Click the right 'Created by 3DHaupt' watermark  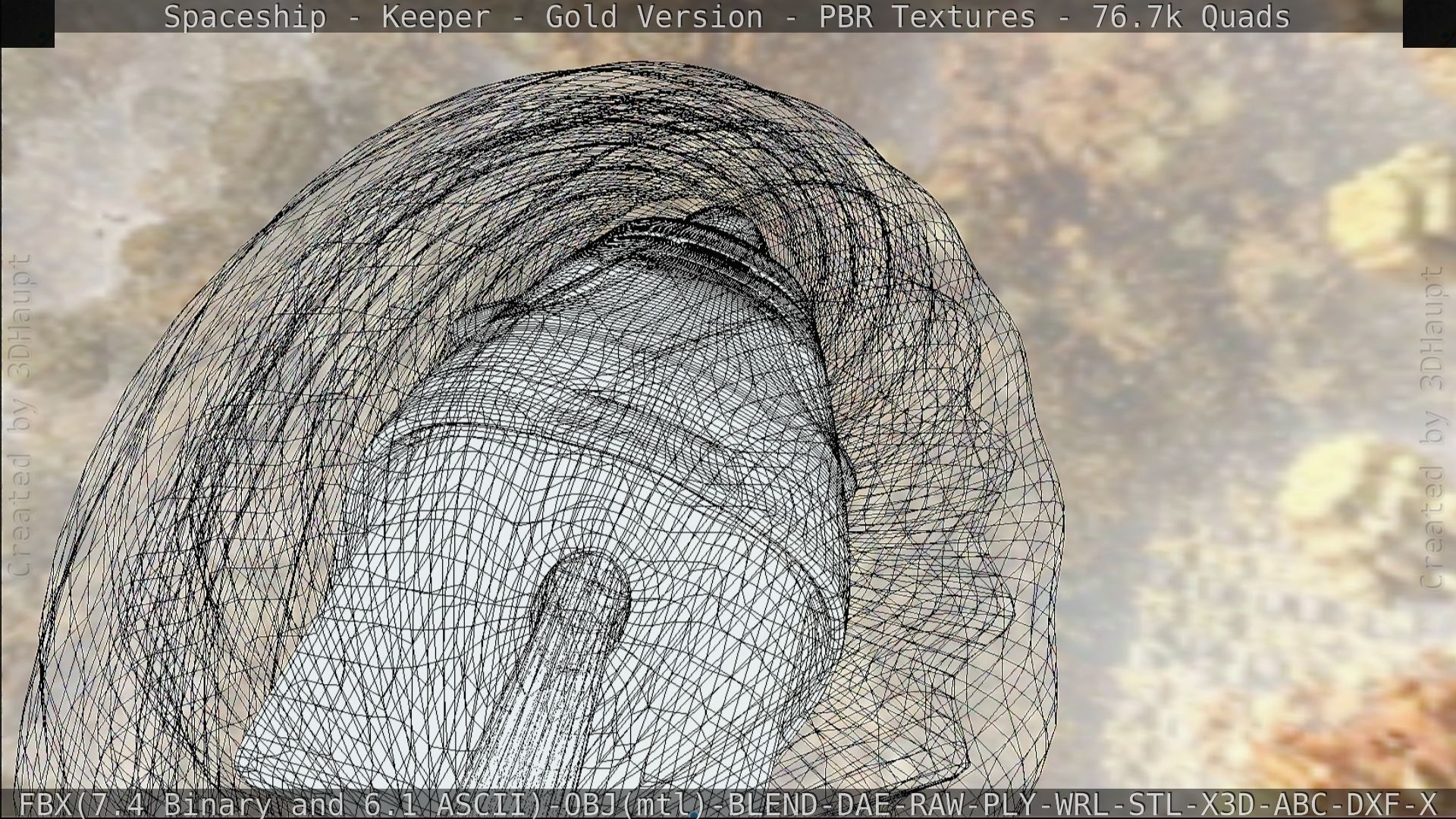1430,426
